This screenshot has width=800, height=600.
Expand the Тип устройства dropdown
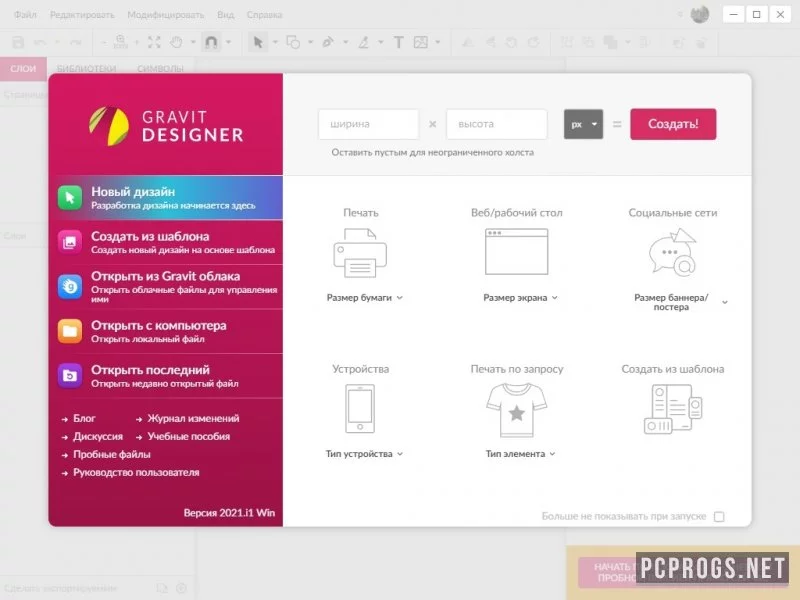364,454
